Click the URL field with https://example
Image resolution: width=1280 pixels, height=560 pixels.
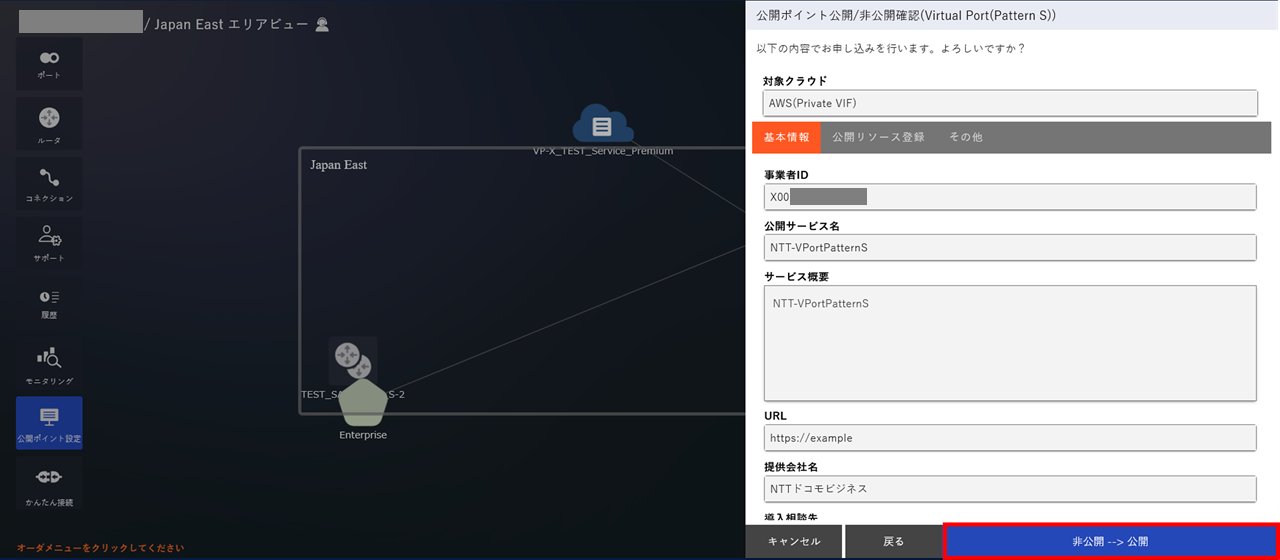(x=1010, y=438)
